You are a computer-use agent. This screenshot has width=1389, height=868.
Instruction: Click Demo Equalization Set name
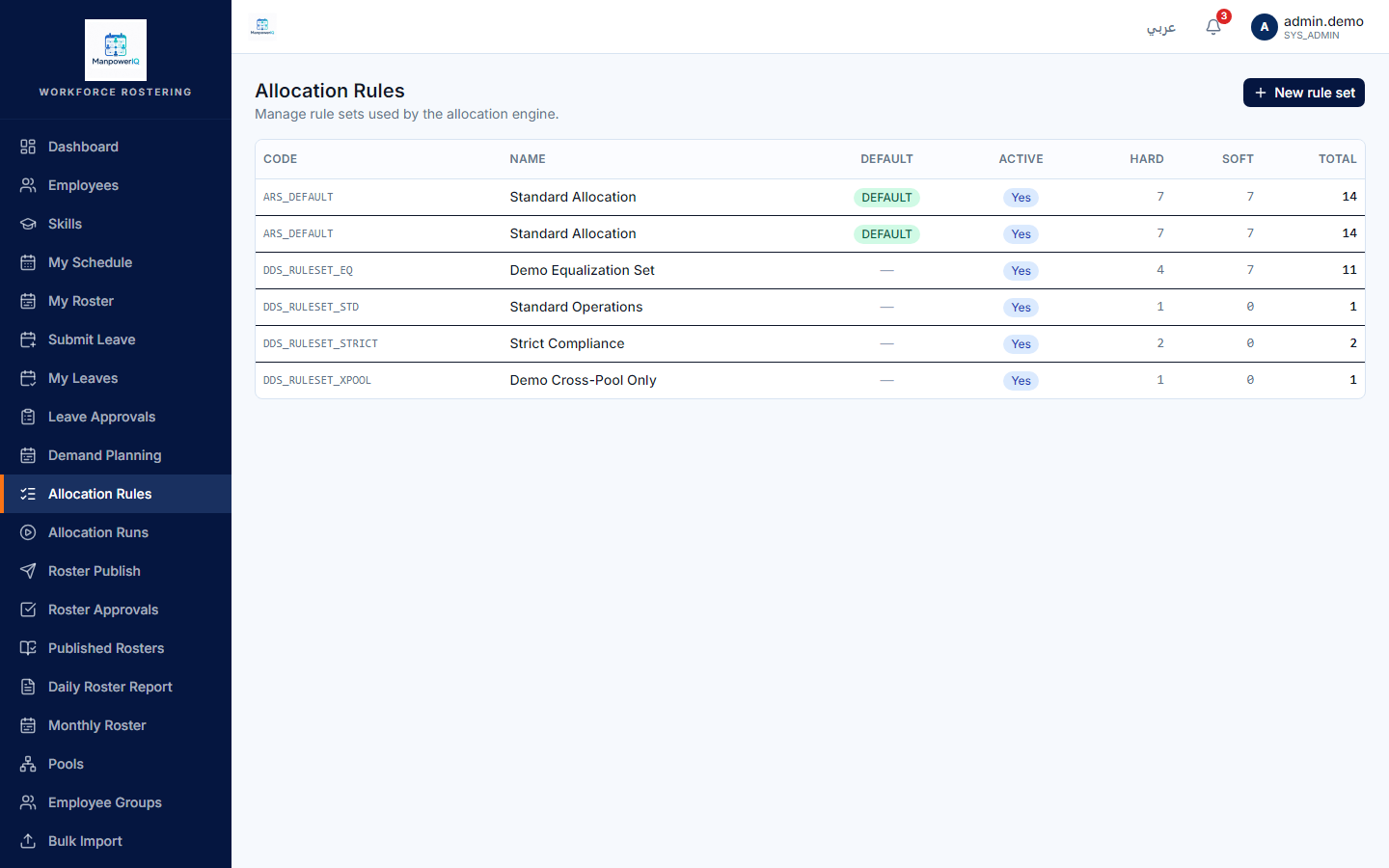pyautogui.click(x=582, y=270)
